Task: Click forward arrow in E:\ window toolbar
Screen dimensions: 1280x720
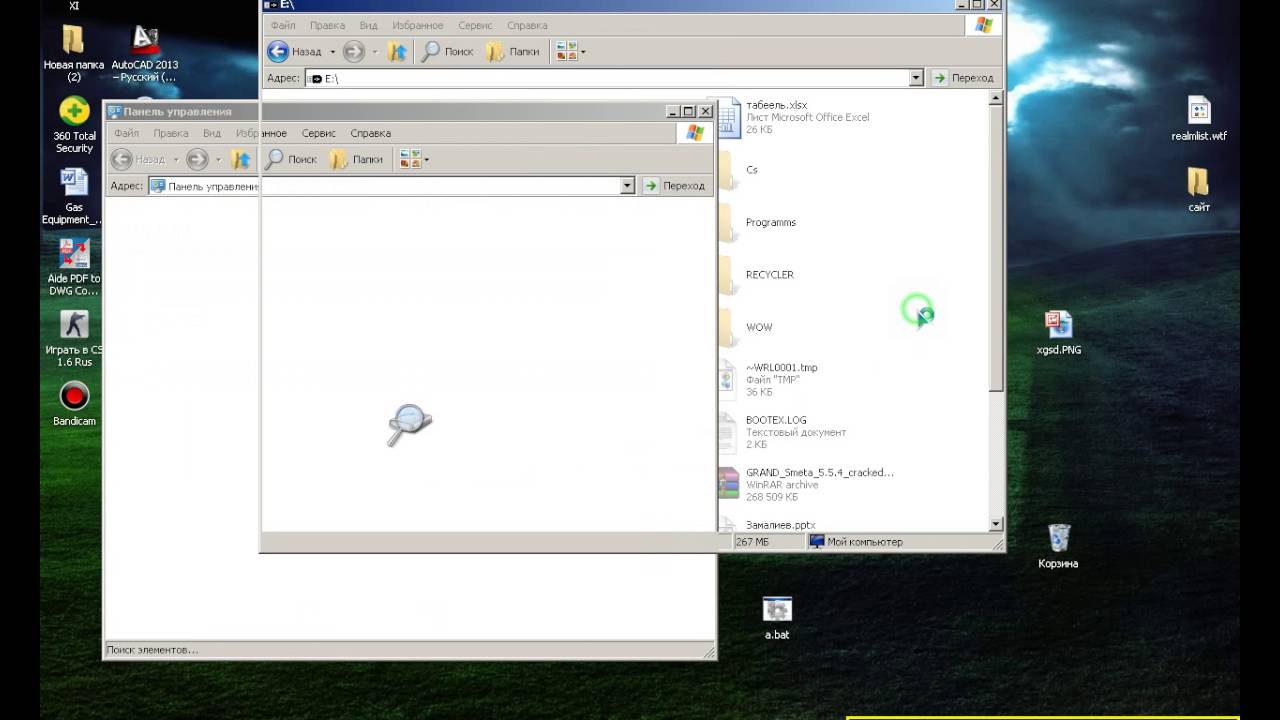Action: pos(353,51)
